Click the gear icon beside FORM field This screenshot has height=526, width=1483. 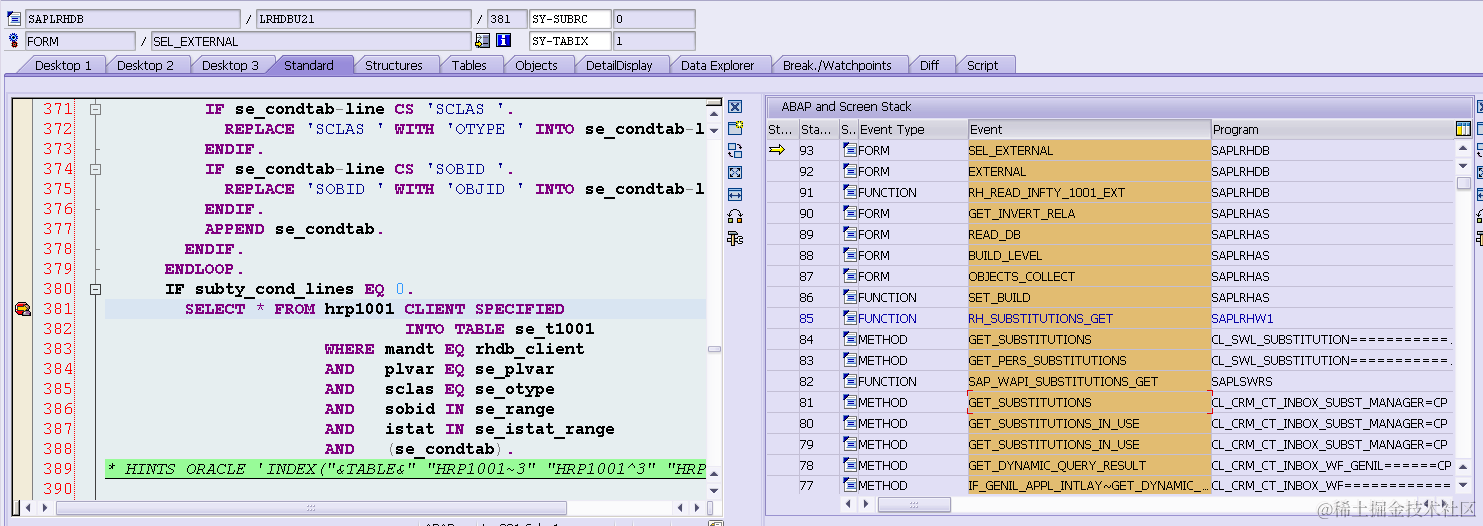coord(14,41)
